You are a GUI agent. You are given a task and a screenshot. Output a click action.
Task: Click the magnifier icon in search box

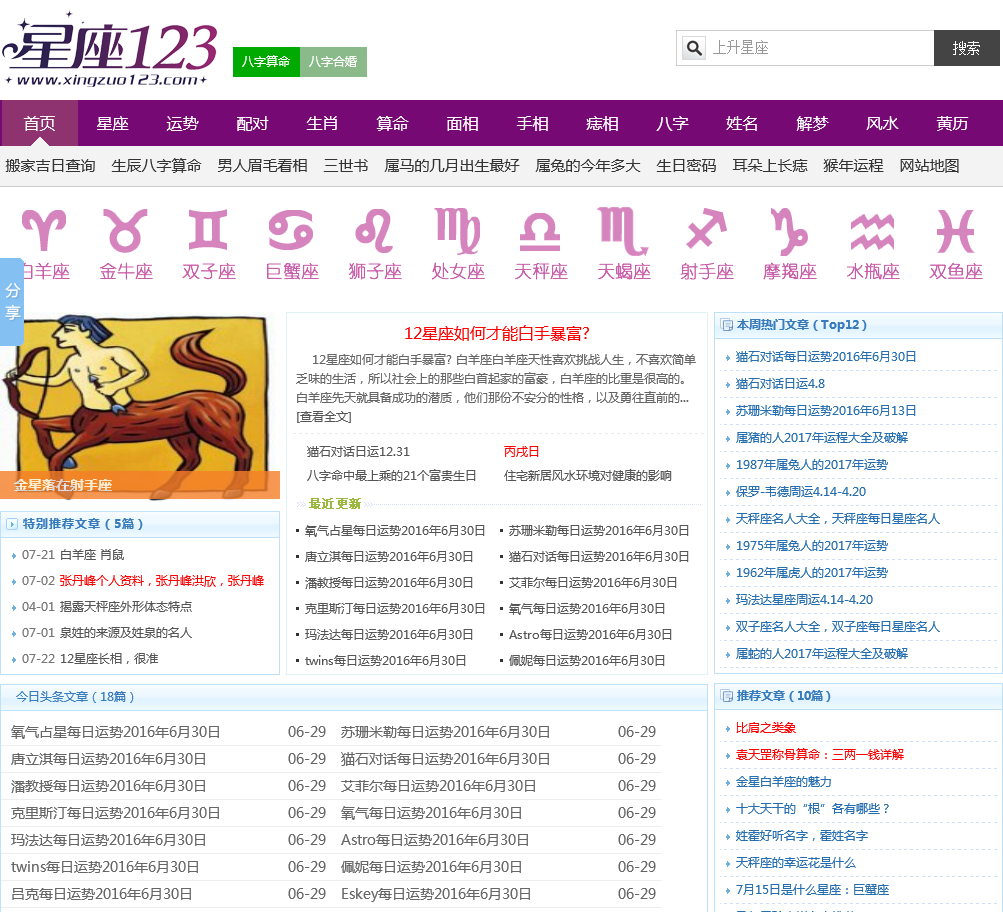(694, 48)
